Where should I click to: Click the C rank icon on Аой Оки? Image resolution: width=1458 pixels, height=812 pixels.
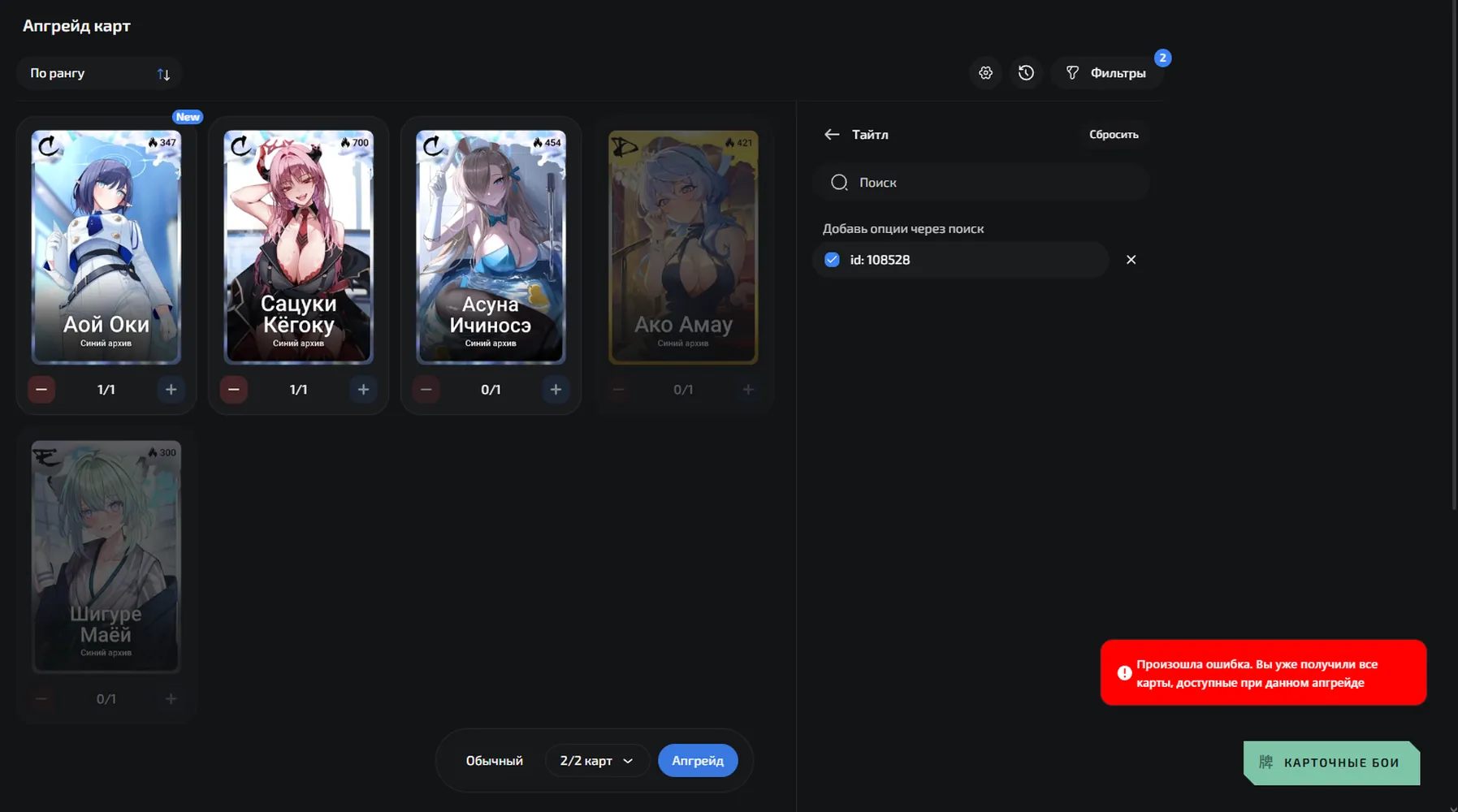(49, 146)
